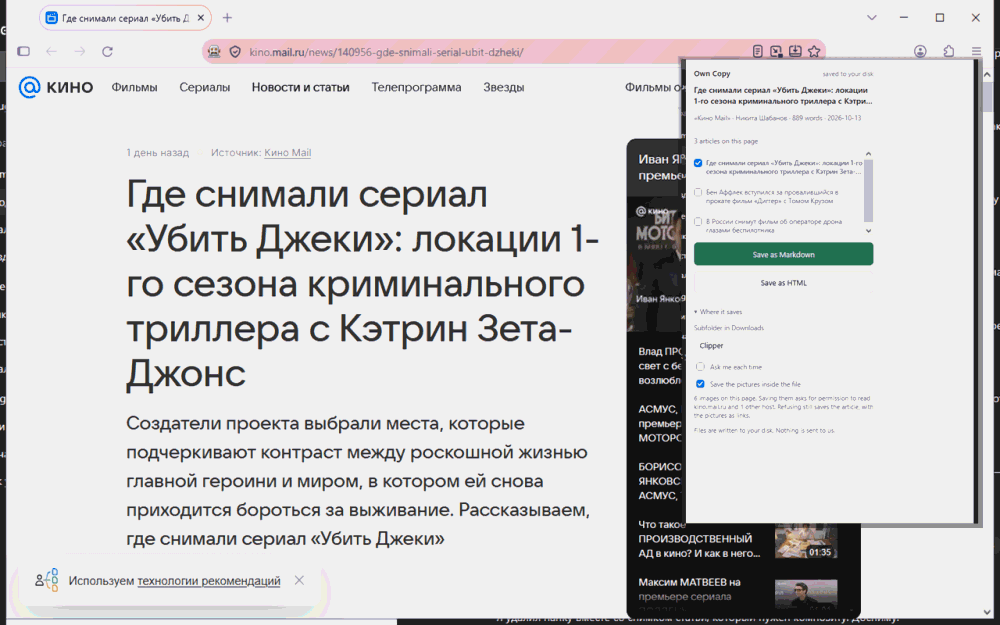Click the article headline 'Где снимали сериал «Убить Джеки»'
The width and height of the screenshot is (1000, 625).
(x=362, y=283)
